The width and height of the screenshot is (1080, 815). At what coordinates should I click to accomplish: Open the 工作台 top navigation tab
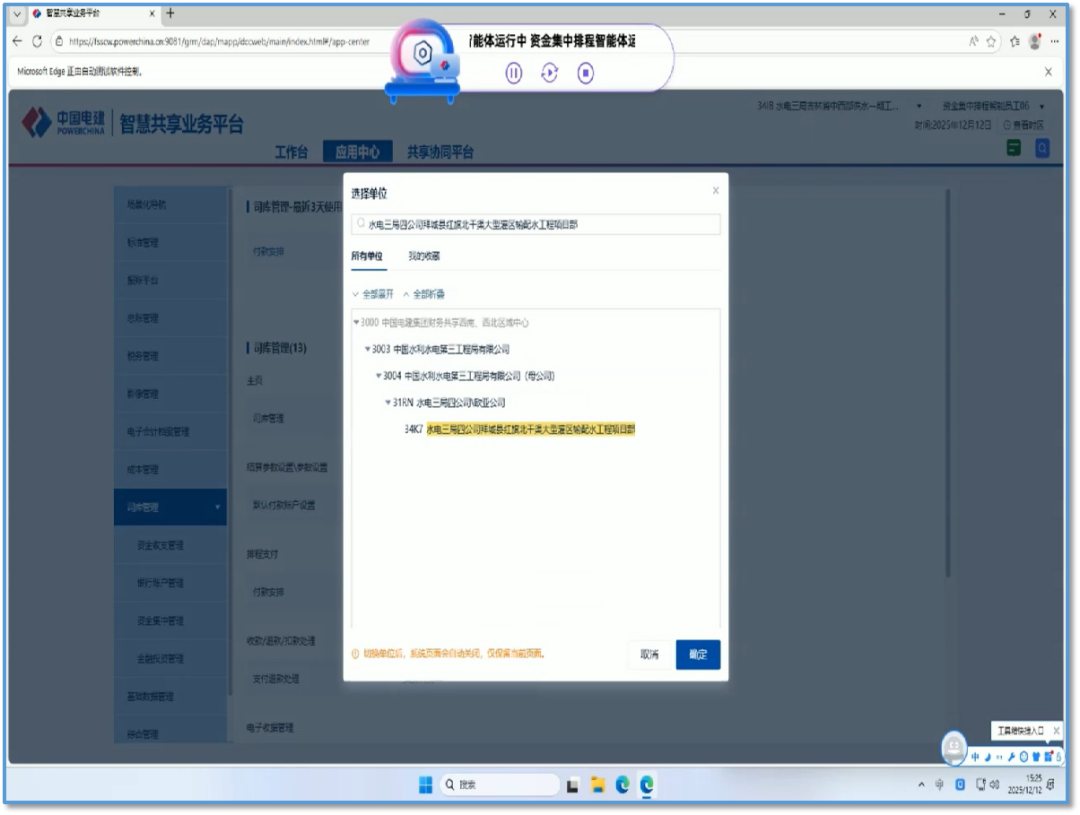(291, 152)
